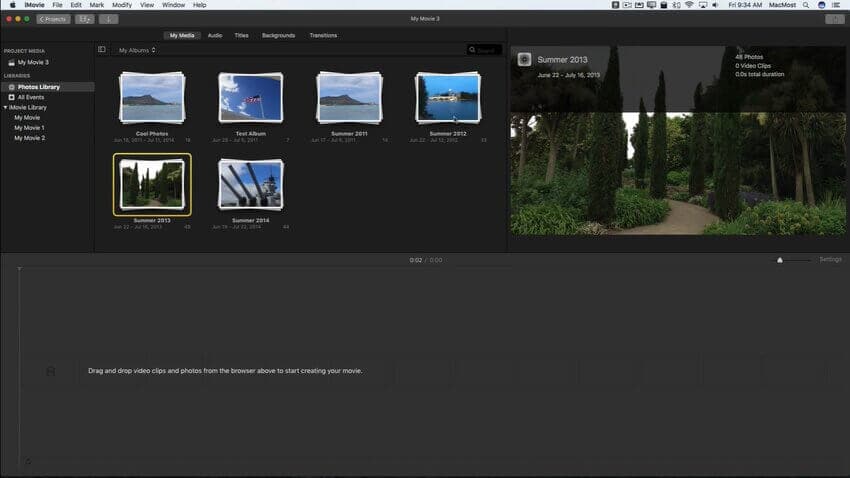Switch to the My Media tab
This screenshot has height=478, width=850.
tap(182, 35)
